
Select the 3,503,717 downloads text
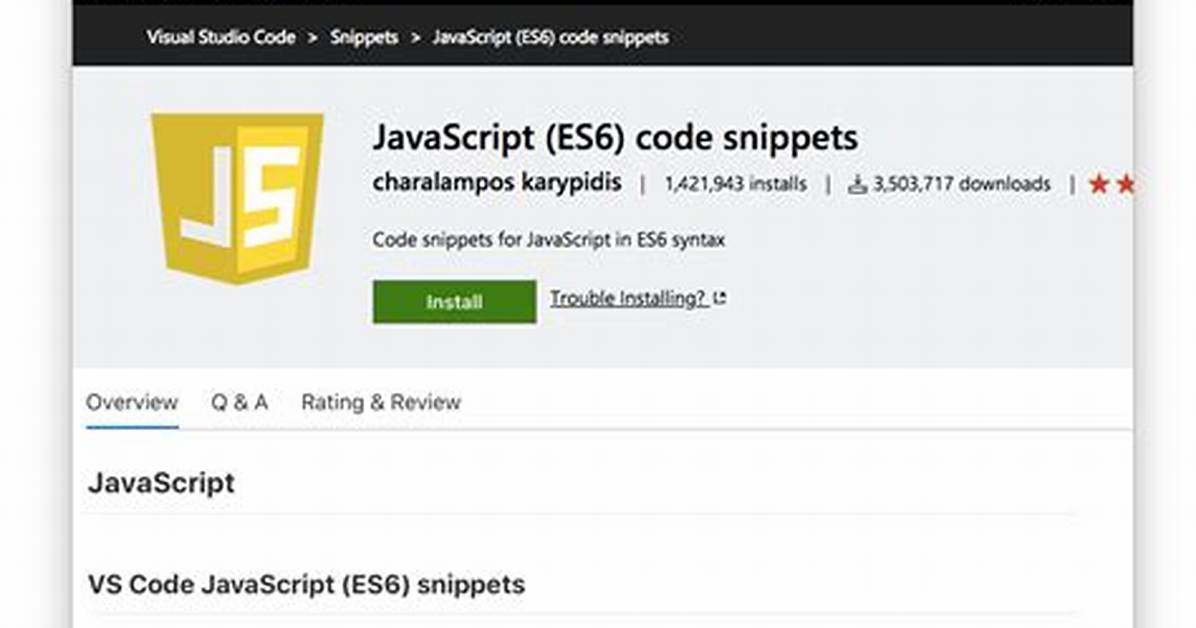point(962,184)
